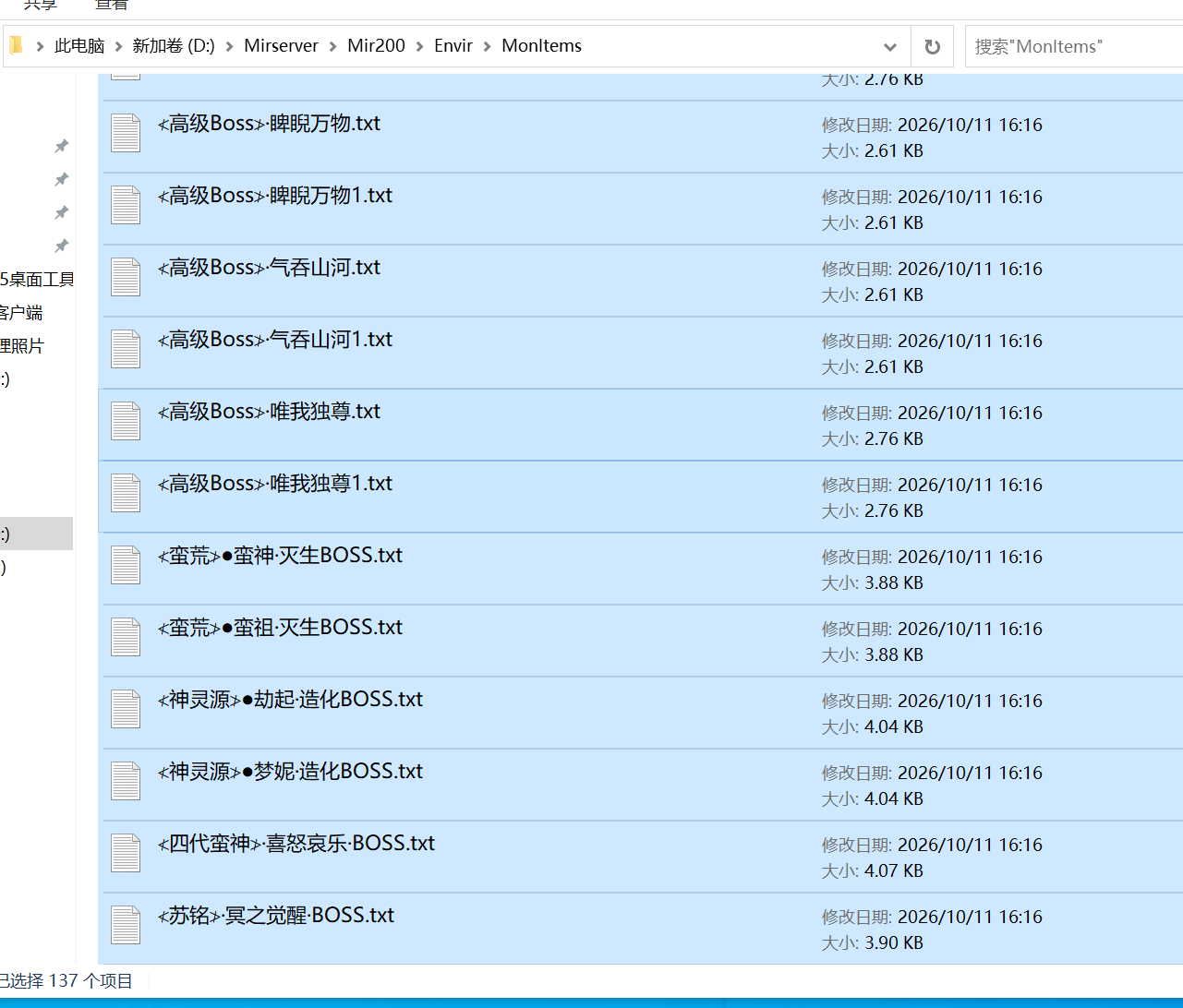Screen dimensions: 1183x1008
Task: Expand the chevron after 新加卷 (D:)
Action: coord(229,46)
